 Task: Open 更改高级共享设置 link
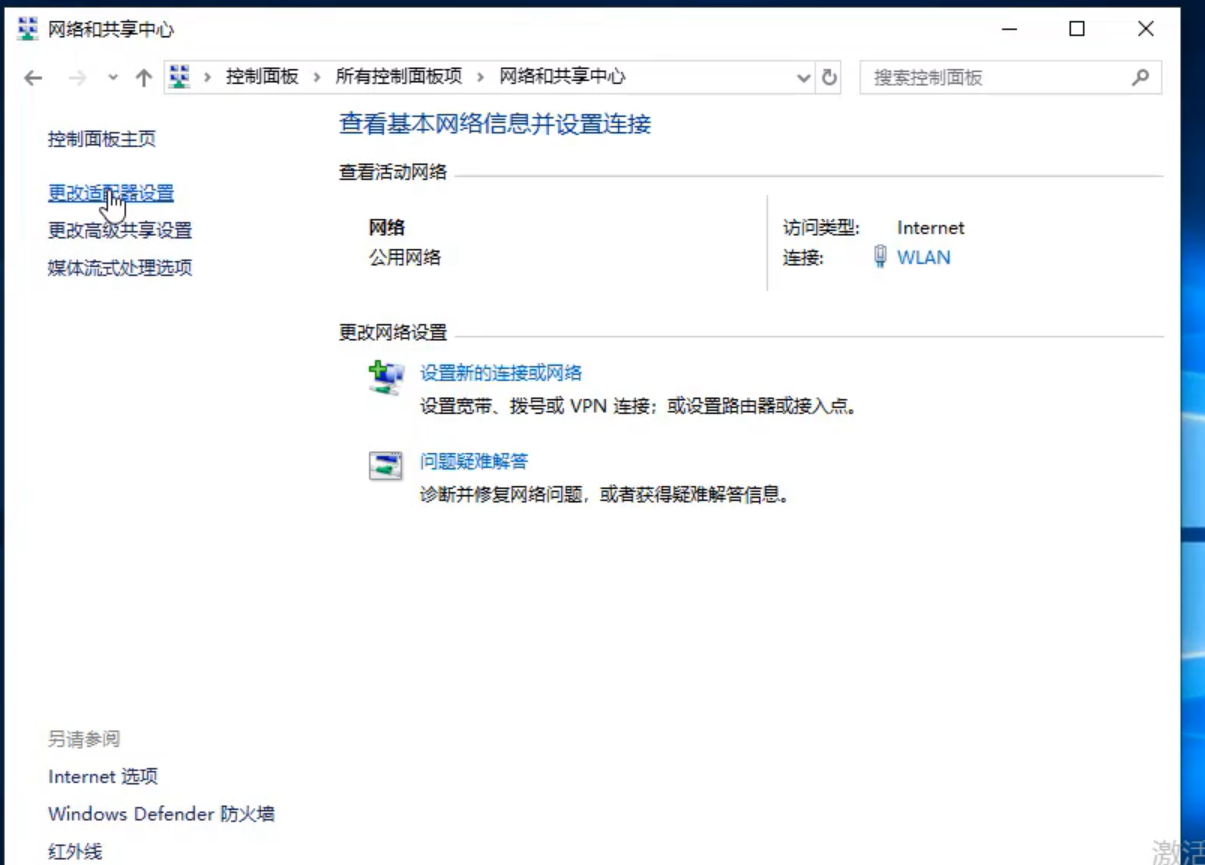point(120,230)
